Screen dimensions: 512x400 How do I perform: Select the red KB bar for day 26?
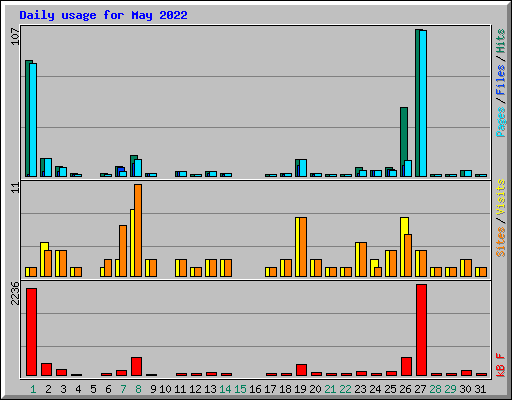coord(406,367)
